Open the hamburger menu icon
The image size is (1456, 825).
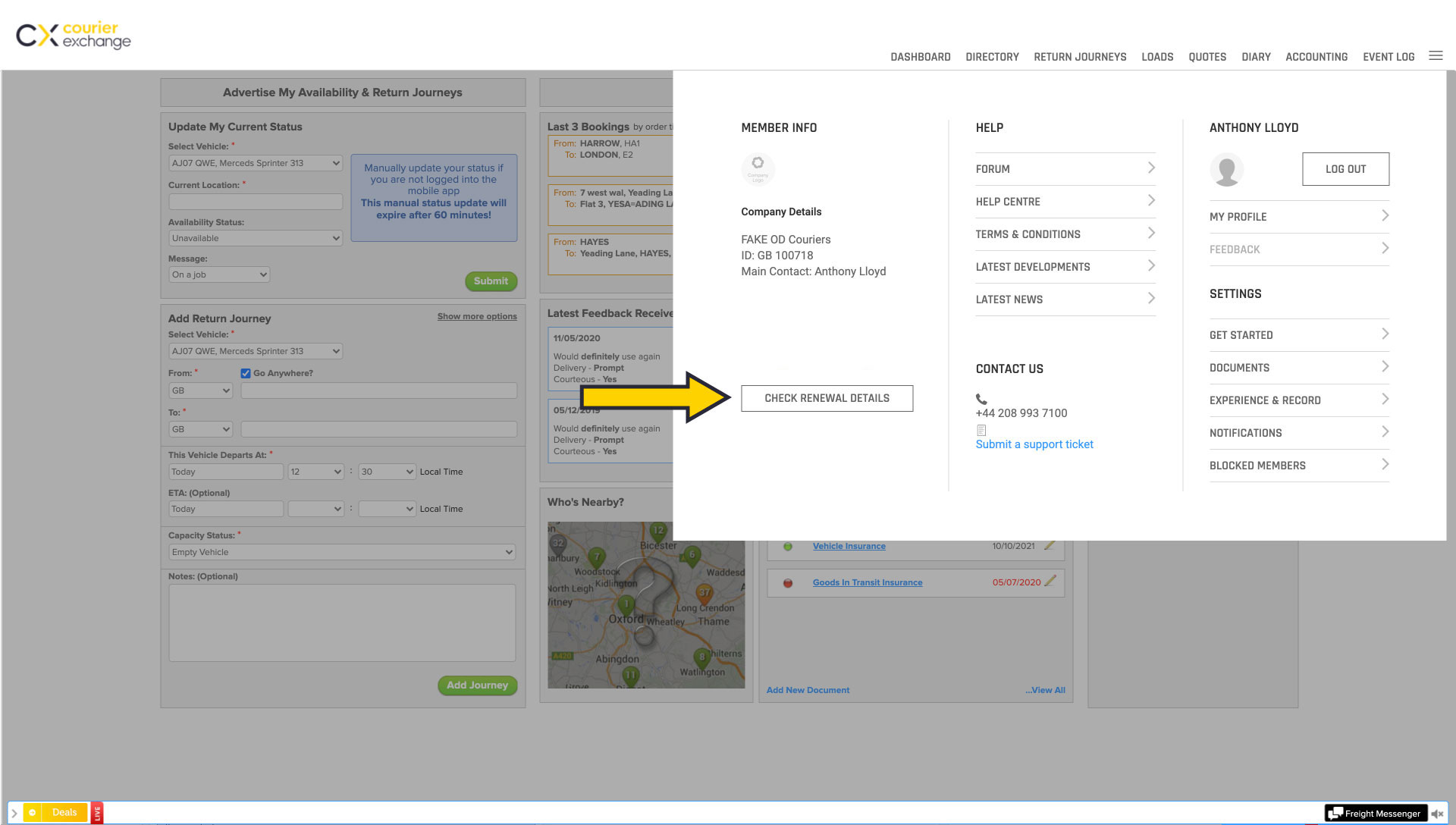click(1436, 56)
